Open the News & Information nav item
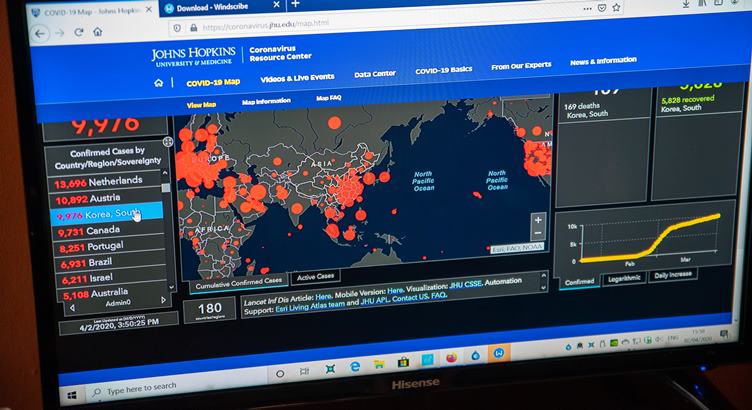 coord(603,61)
